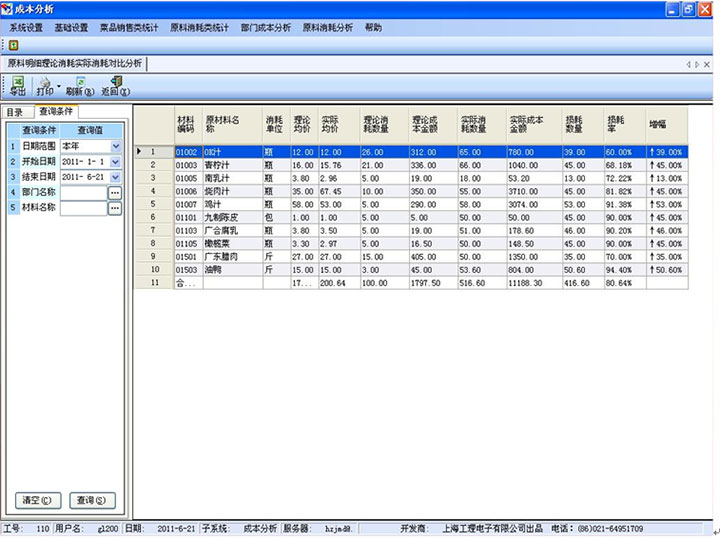Click the 材料名称 browse ellipsis button
This screenshot has height=539, width=720.
click(x=115, y=208)
